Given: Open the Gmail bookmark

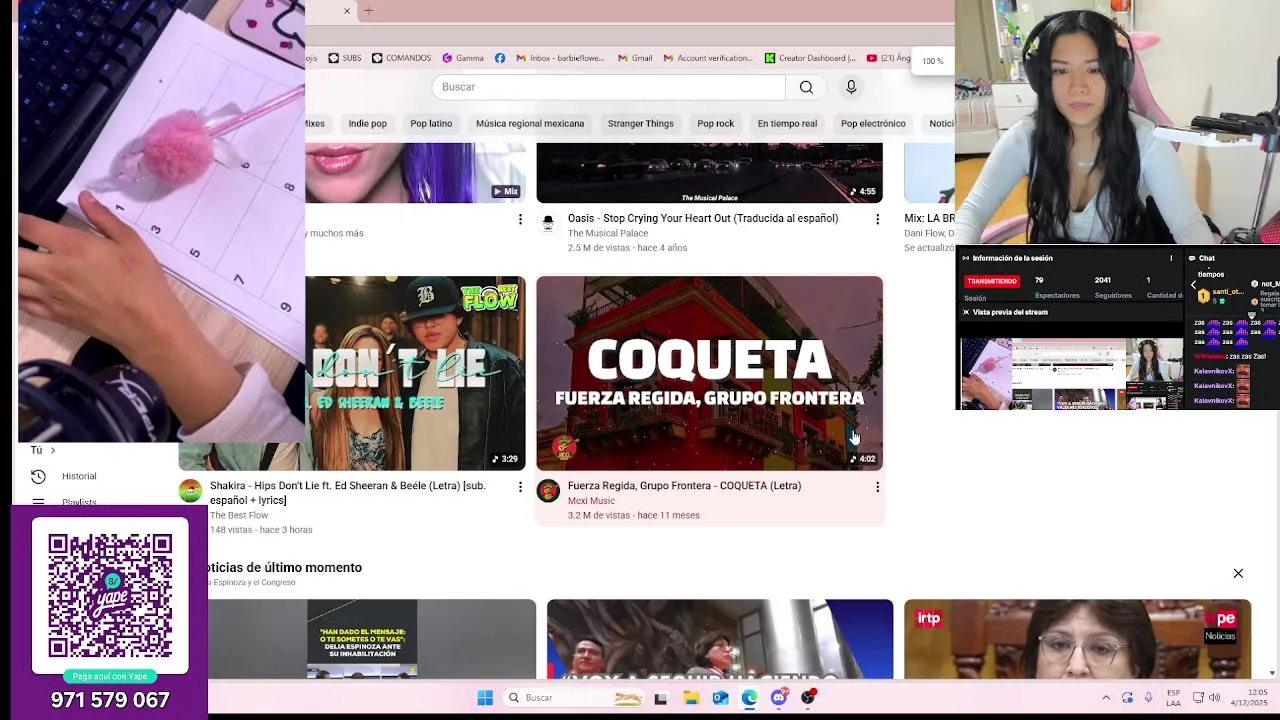Looking at the screenshot, I should click(635, 58).
